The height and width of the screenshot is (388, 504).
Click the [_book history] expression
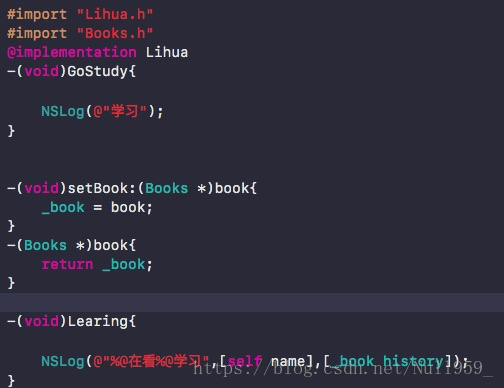[x=387, y=361]
